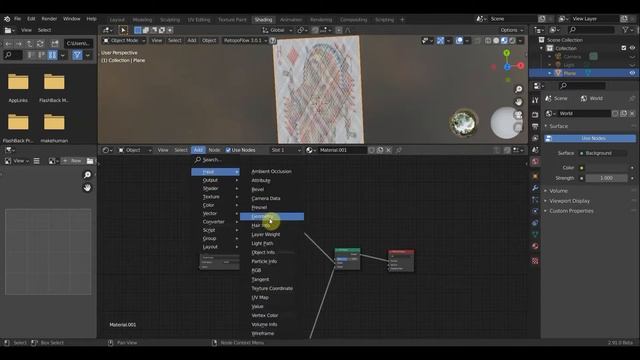Create new folder in file browser
Viewport: 640px width, 360px height.
point(55,43)
